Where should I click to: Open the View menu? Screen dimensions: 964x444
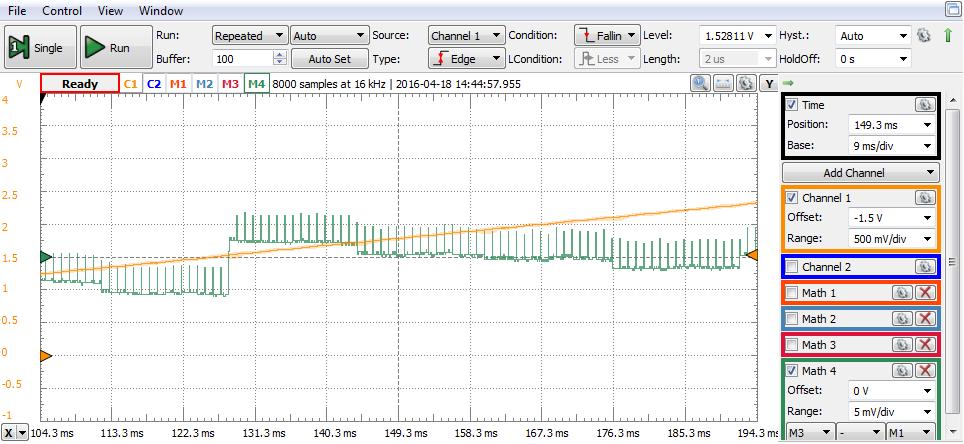click(110, 10)
